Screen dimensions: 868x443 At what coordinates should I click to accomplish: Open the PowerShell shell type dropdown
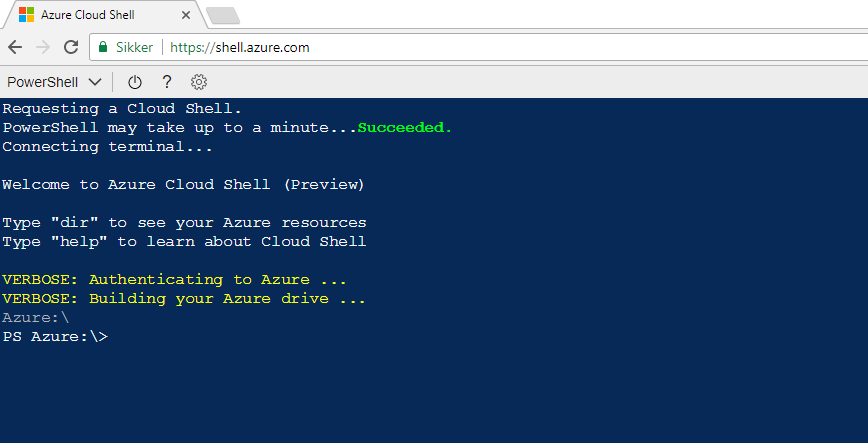click(54, 83)
